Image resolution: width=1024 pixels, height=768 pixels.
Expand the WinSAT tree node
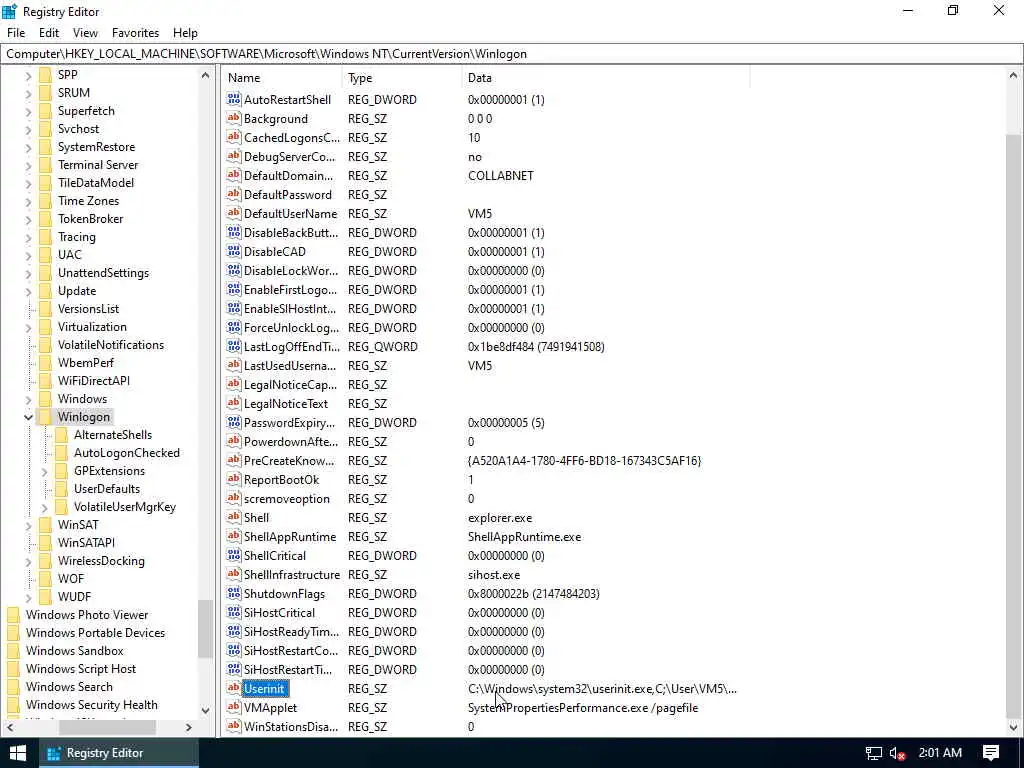tap(28, 526)
